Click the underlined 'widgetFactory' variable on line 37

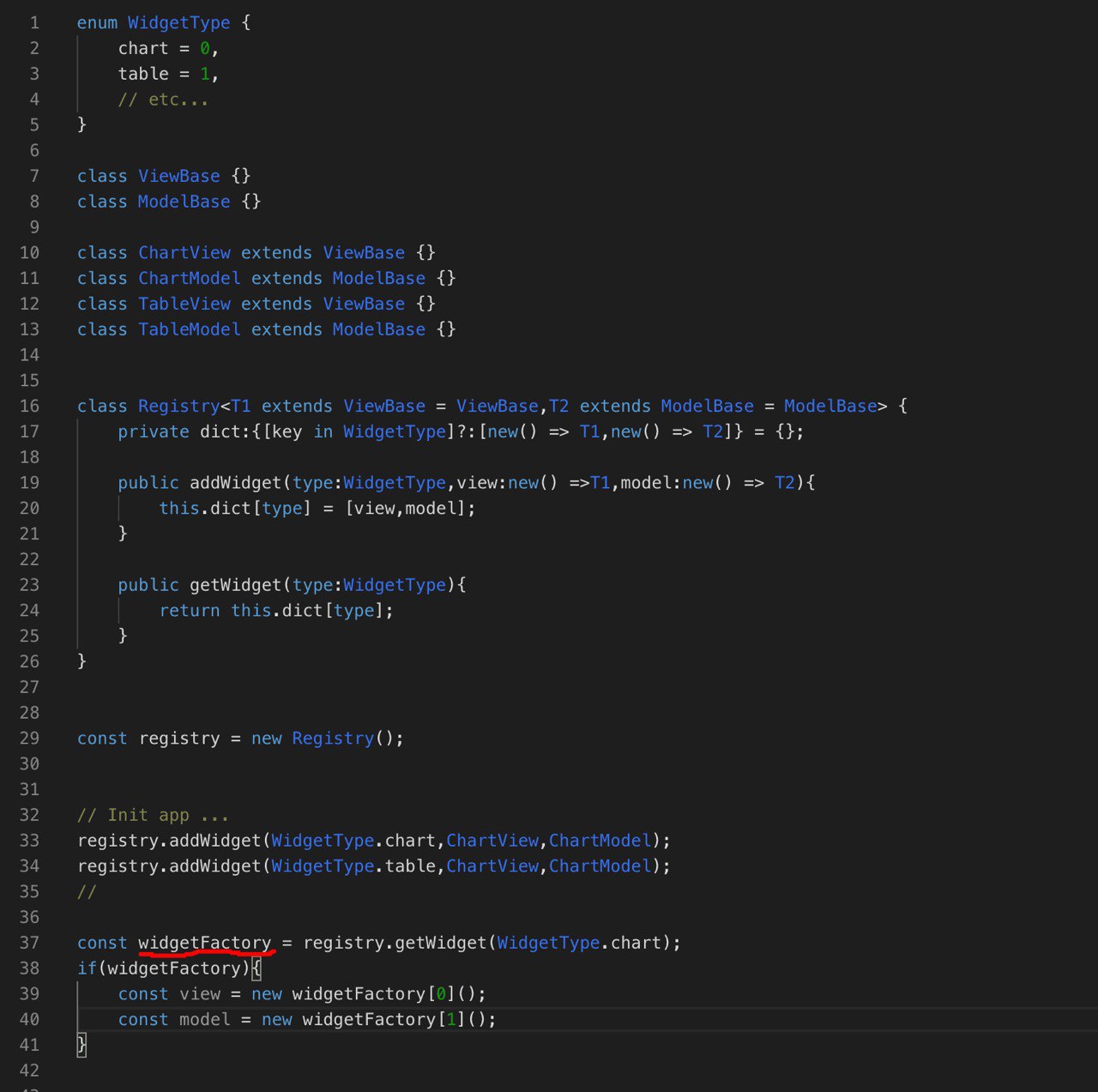tap(205, 943)
